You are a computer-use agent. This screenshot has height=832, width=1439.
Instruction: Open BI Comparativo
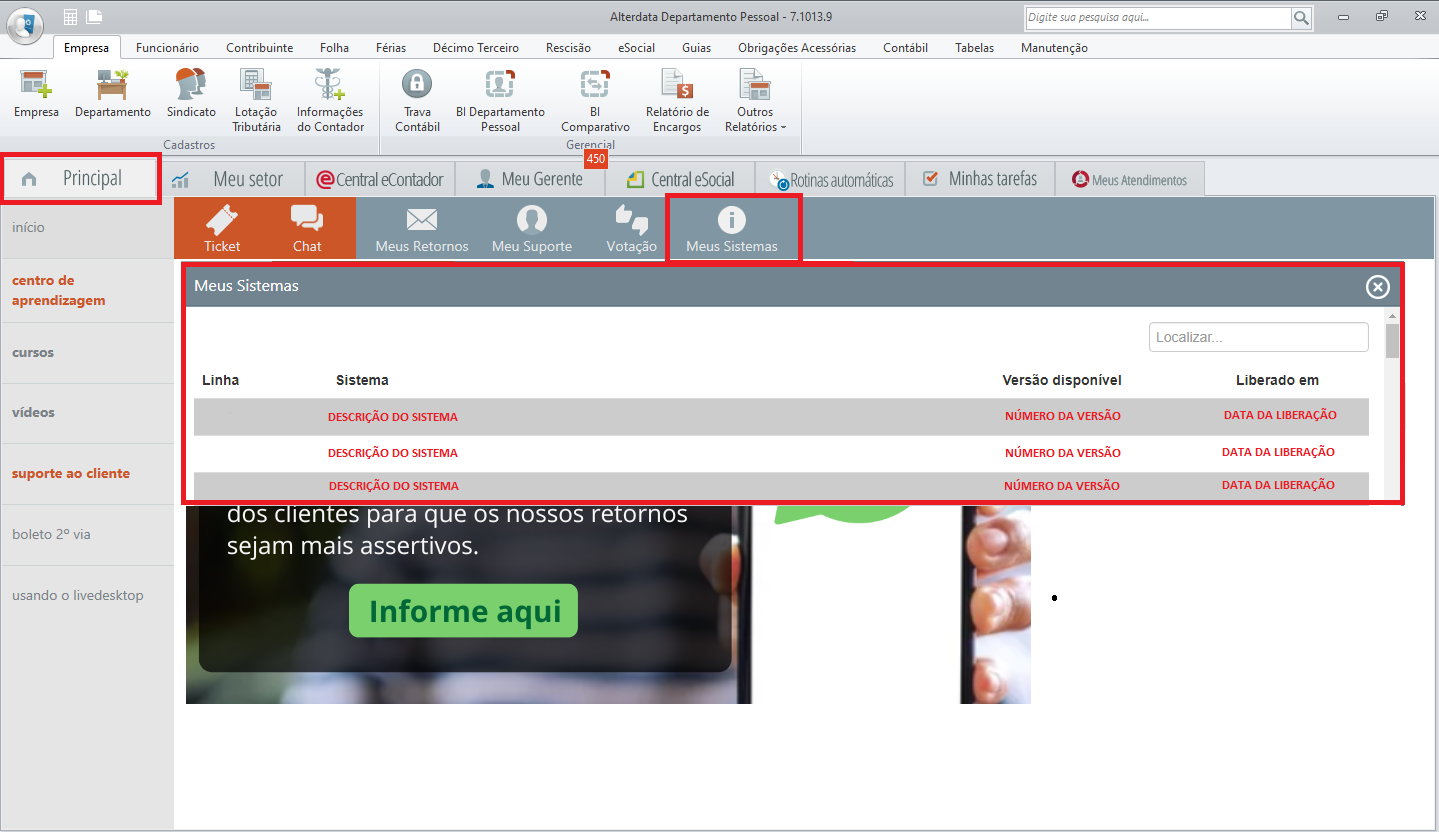click(595, 101)
